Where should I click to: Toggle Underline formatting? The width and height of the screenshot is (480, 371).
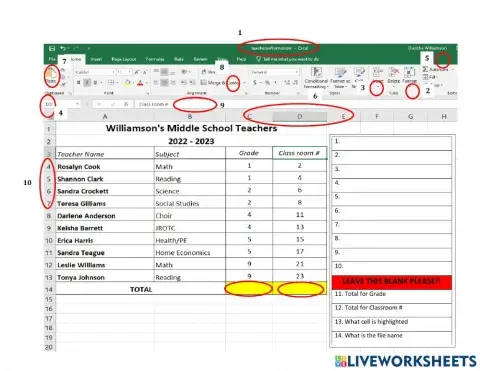tap(95, 82)
